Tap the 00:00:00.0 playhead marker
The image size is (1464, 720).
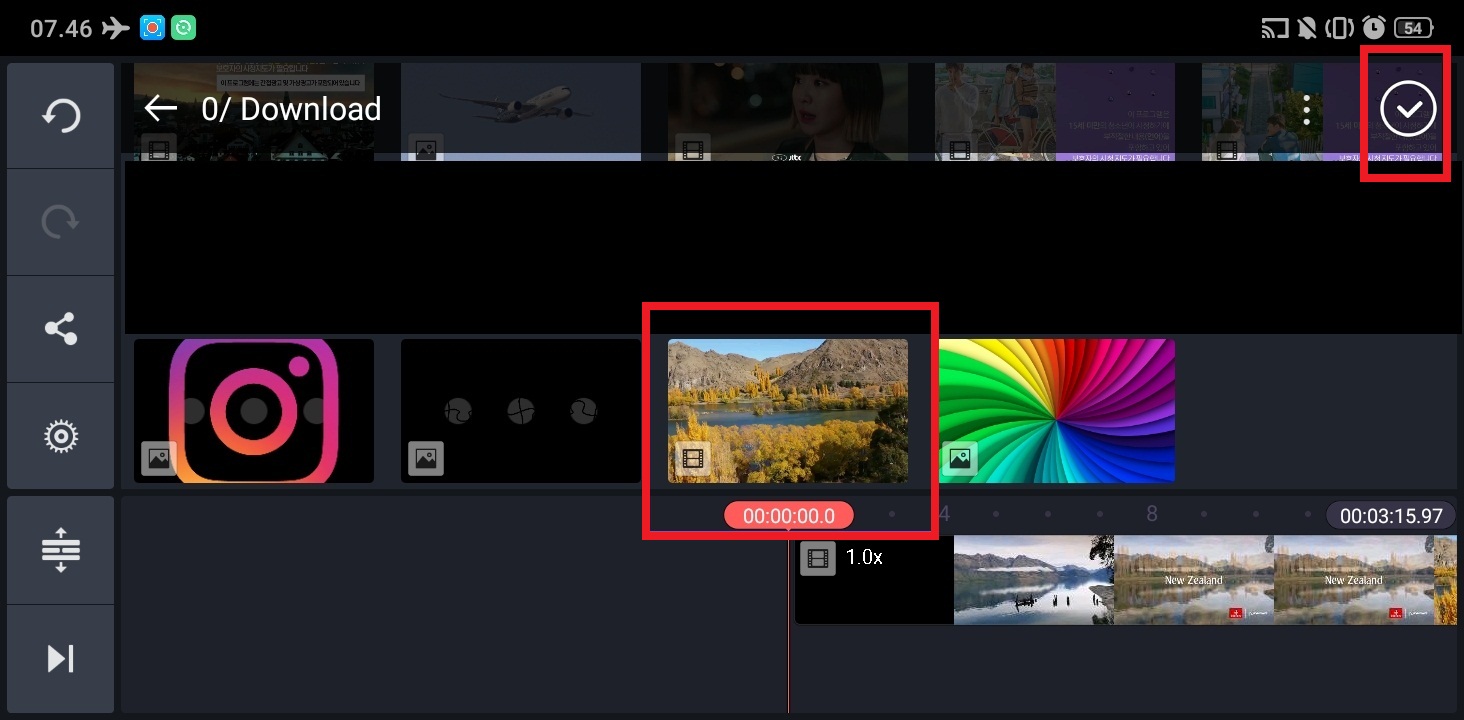pos(789,515)
